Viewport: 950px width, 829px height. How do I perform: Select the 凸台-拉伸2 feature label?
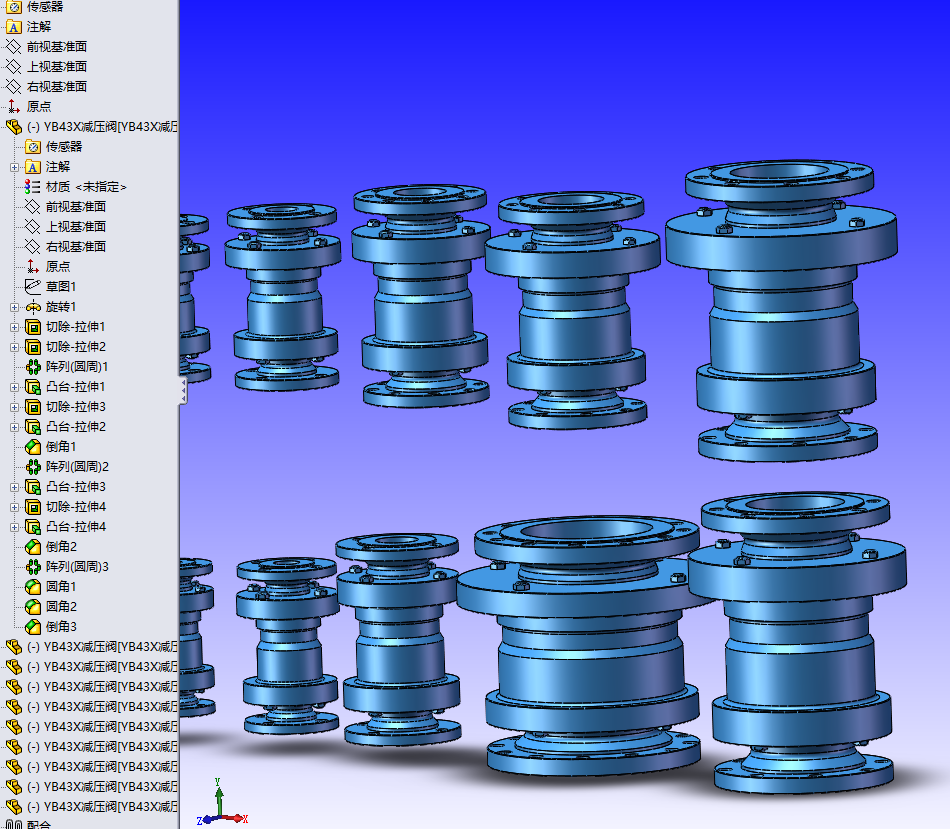(76, 427)
